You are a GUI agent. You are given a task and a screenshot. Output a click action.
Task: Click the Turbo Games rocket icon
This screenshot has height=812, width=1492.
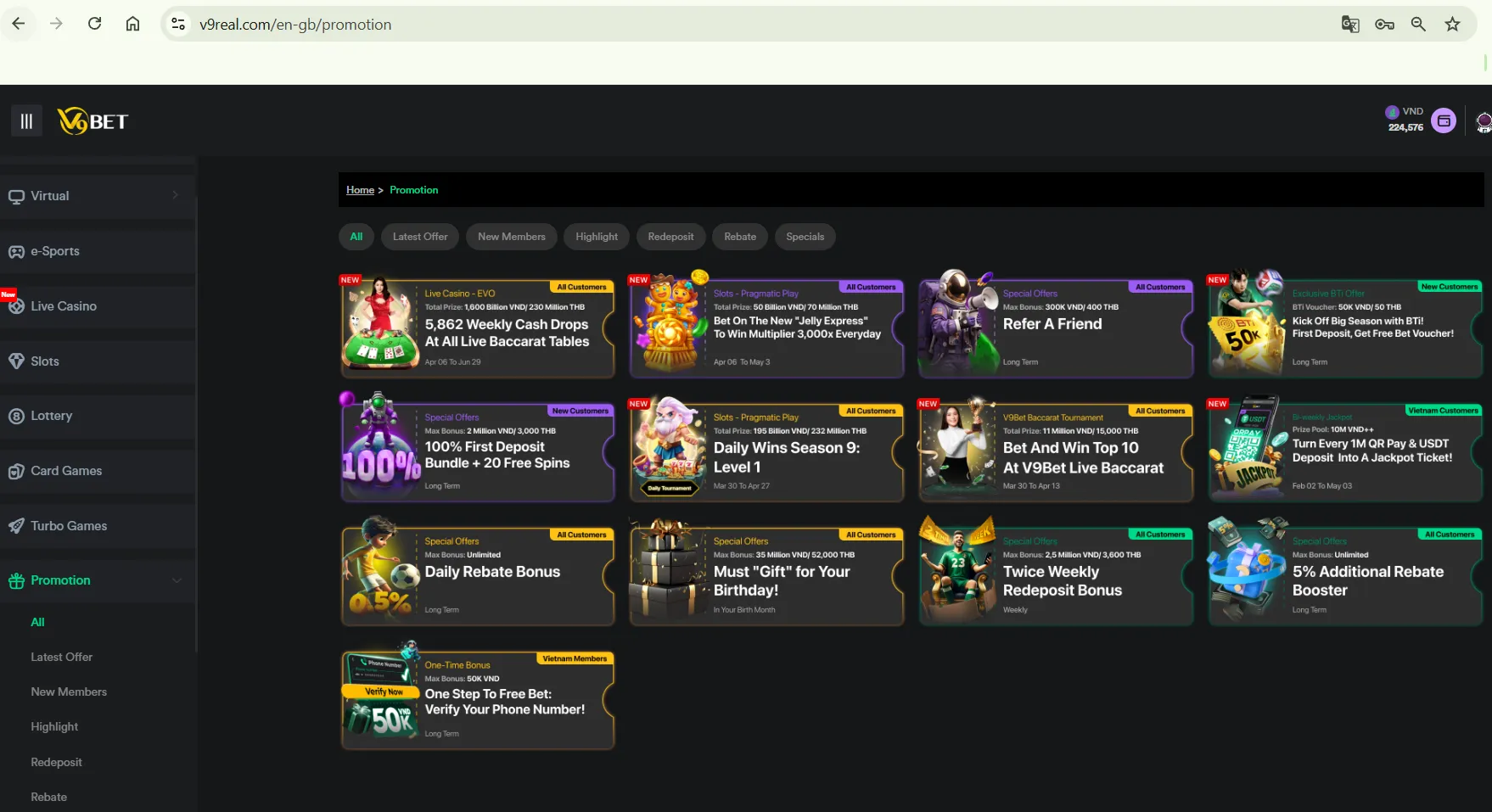16,525
